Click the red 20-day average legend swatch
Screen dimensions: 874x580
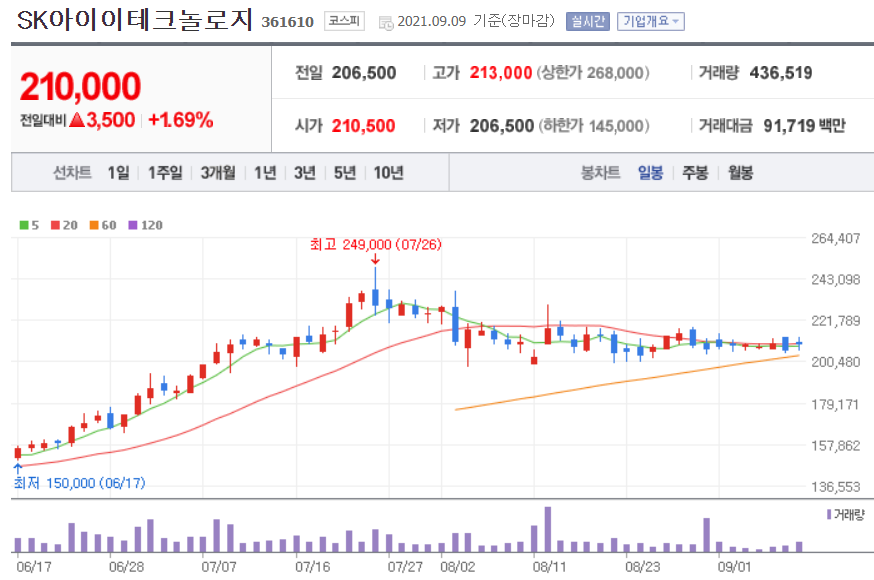(55, 225)
